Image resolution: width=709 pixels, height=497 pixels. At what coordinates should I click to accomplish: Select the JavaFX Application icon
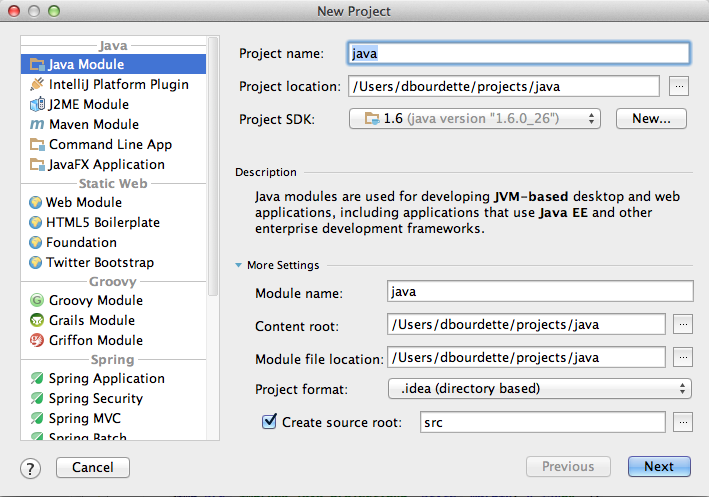pos(37,164)
